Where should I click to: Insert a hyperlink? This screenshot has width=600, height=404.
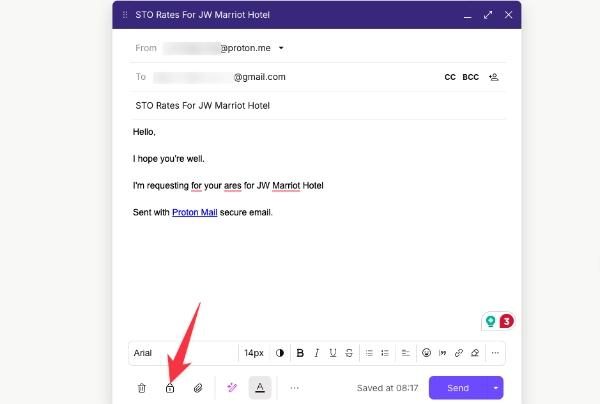point(459,353)
